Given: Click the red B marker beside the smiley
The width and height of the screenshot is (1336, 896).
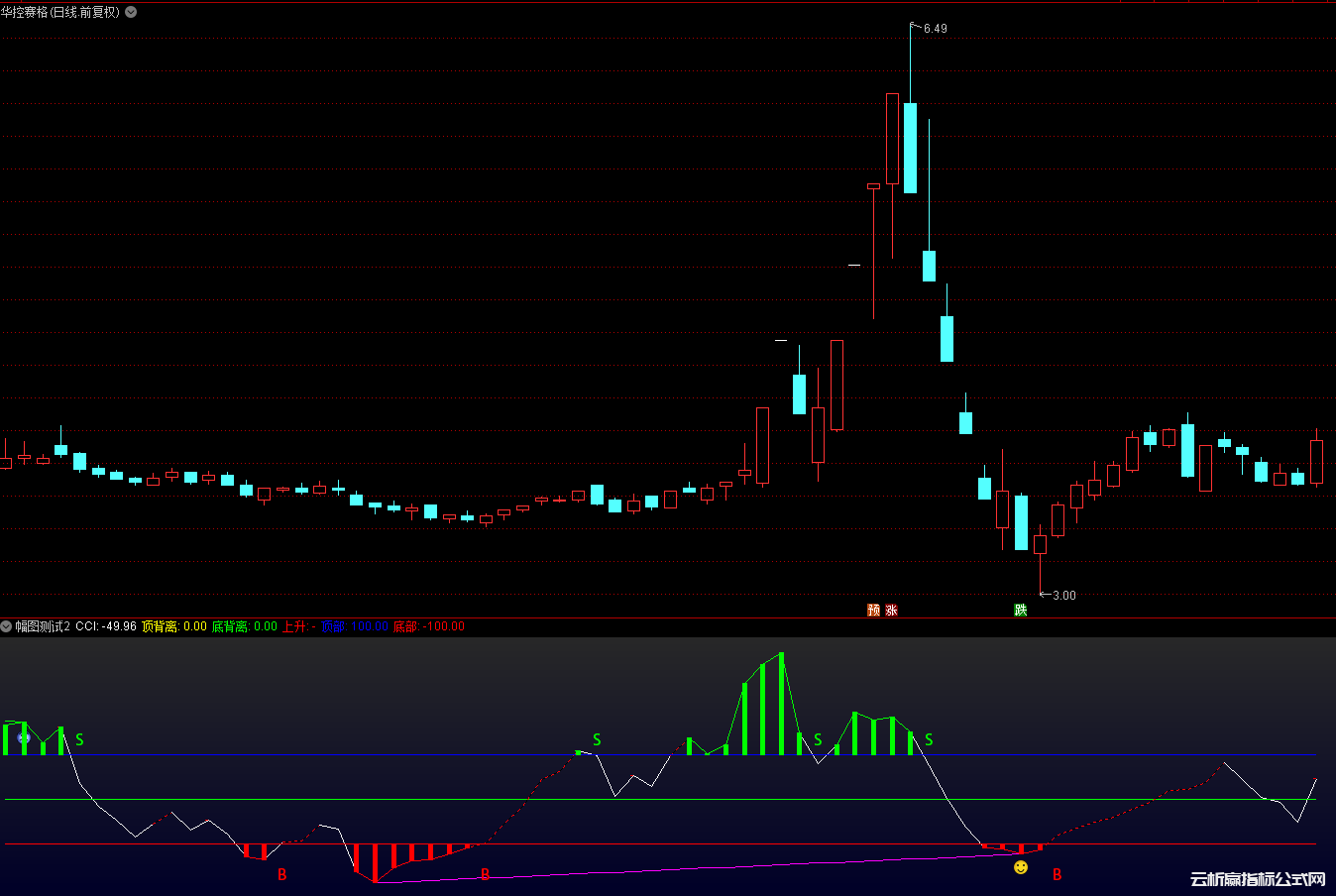Looking at the screenshot, I should click(1058, 874).
